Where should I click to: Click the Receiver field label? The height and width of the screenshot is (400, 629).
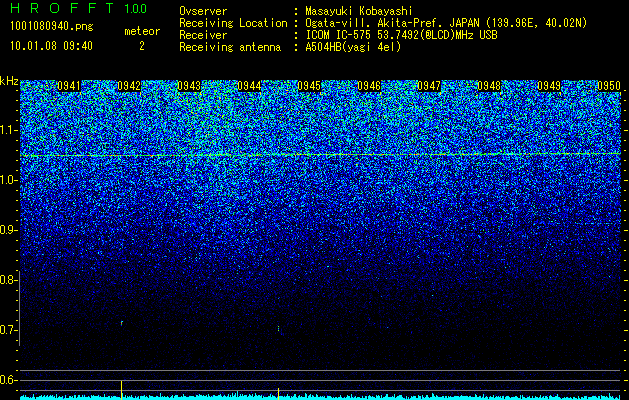click(203, 35)
